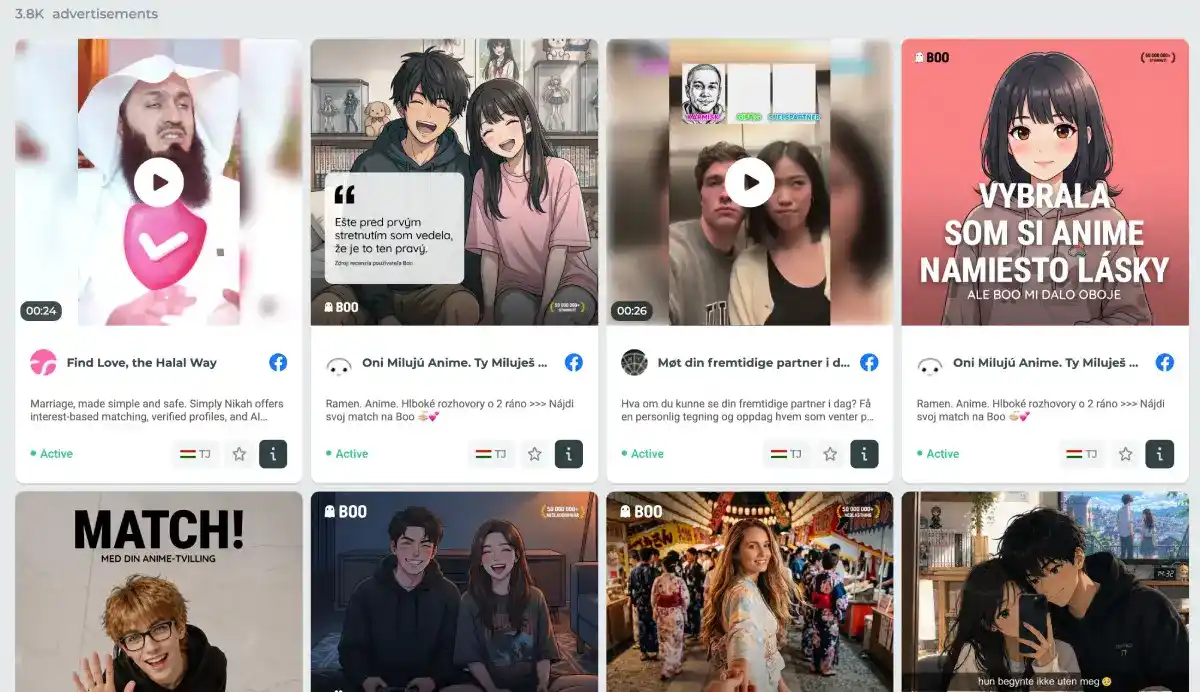Open the Møt din fremtidige partner i d... title
The height and width of the screenshot is (692, 1200).
click(x=754, y=363)
